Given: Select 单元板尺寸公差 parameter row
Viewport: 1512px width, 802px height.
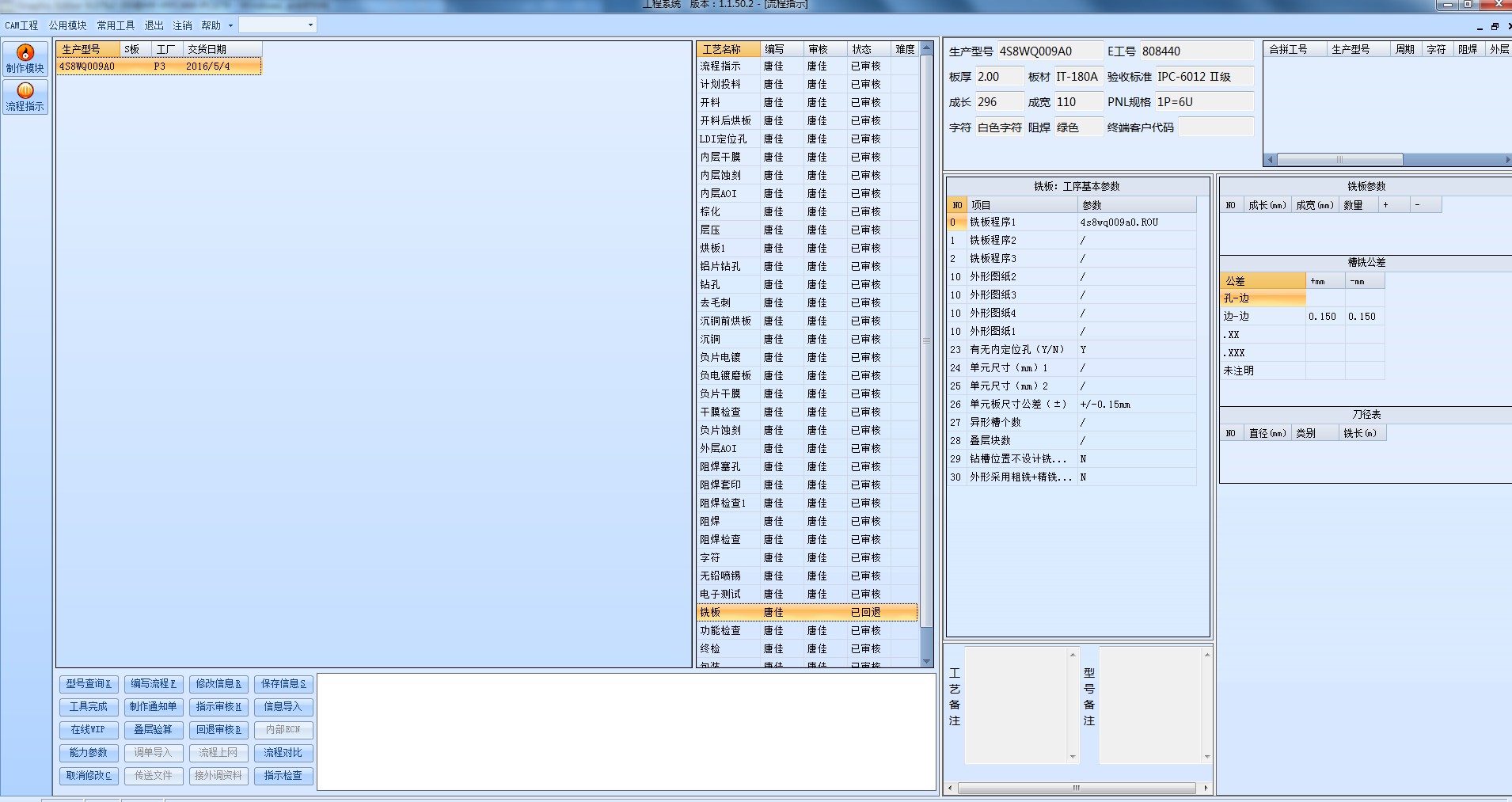Looking at the screenshot, I should click(1072, 405).
